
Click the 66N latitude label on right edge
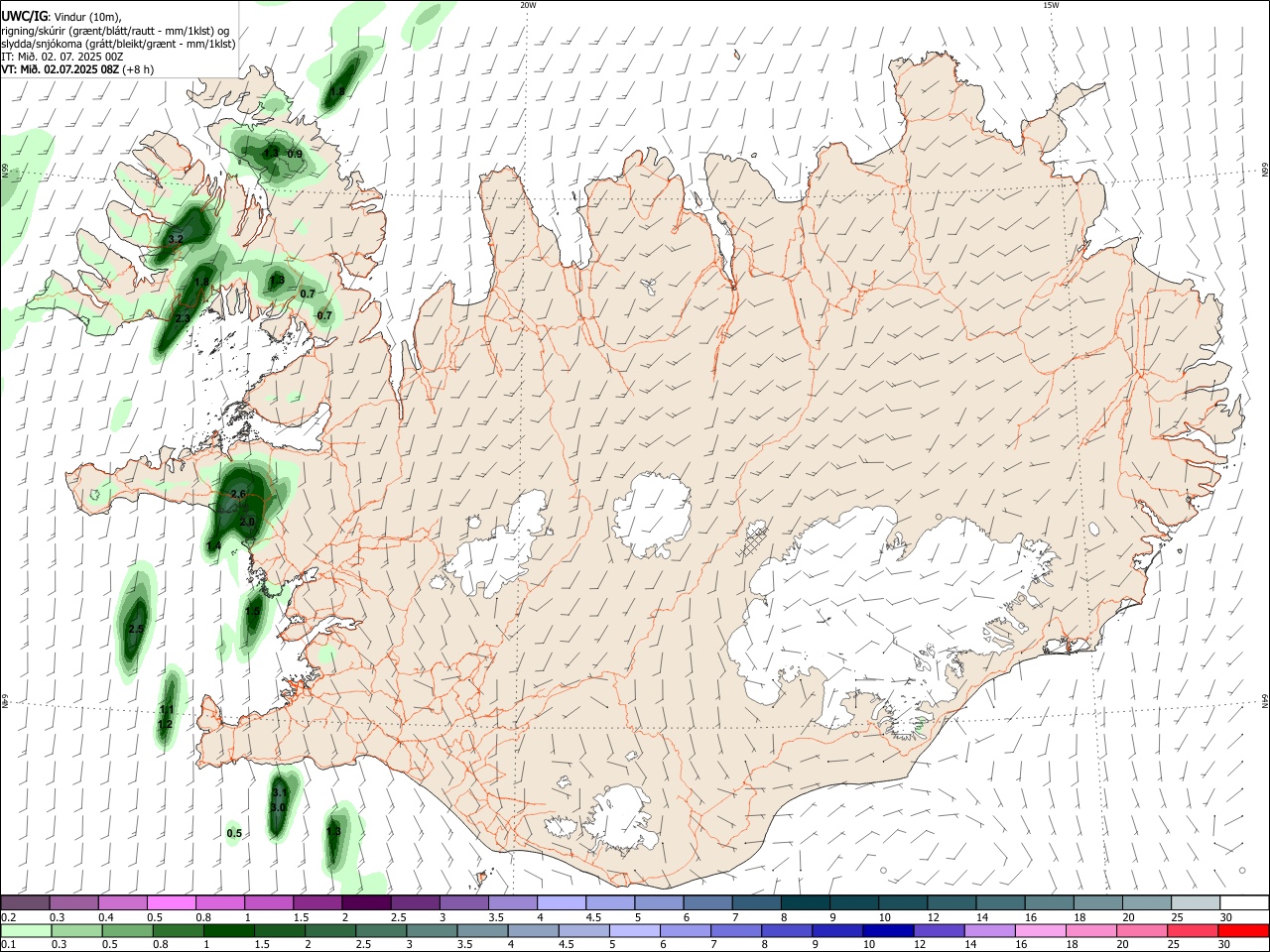click(1265, 170)
